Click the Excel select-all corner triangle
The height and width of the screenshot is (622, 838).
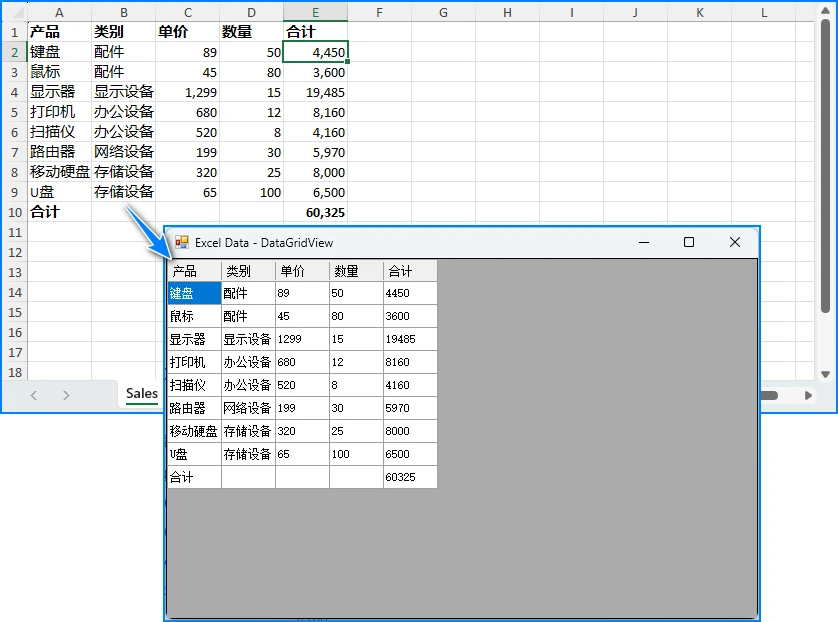tap(18, 13)
